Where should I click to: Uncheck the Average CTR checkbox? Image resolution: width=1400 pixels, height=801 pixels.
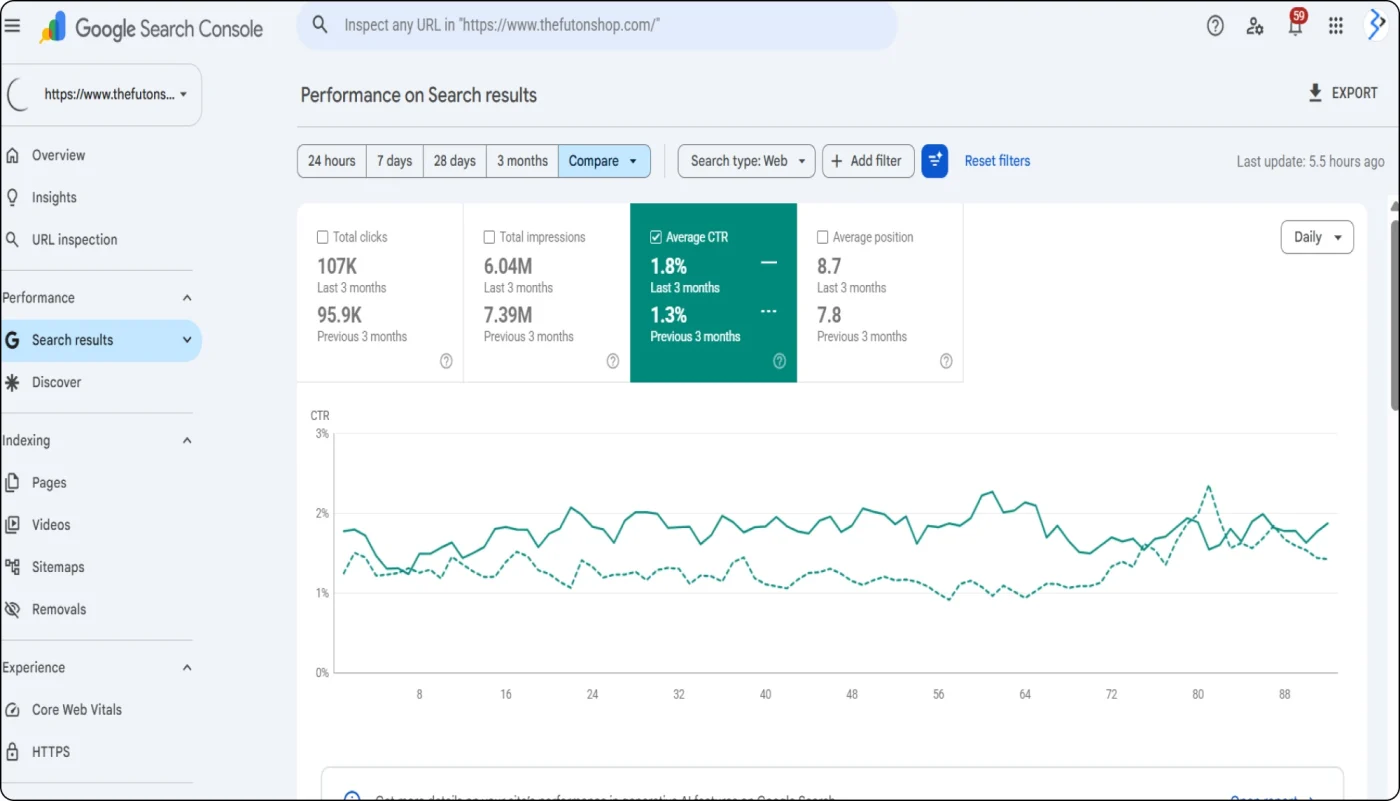coord(656,237)
